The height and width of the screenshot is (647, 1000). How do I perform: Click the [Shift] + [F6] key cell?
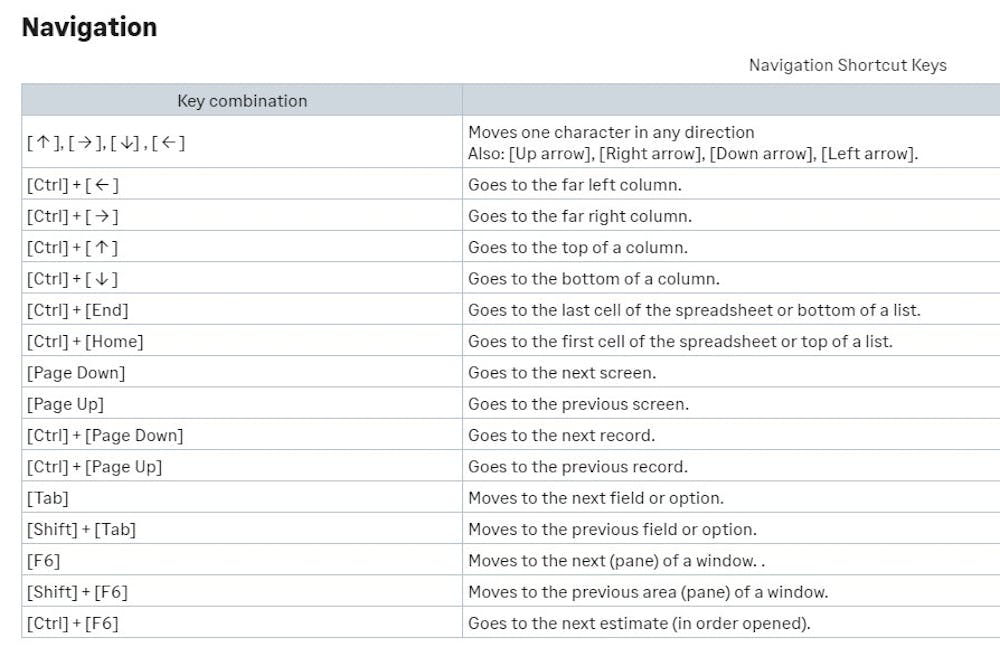(77, 592)
